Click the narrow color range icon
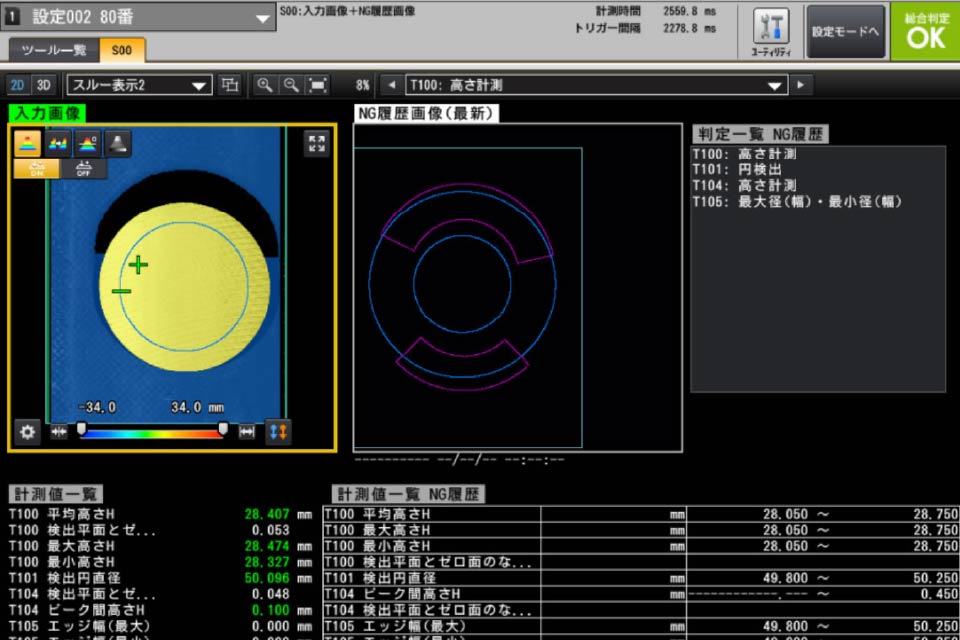960x640 pixels. [x=58, y=432]
